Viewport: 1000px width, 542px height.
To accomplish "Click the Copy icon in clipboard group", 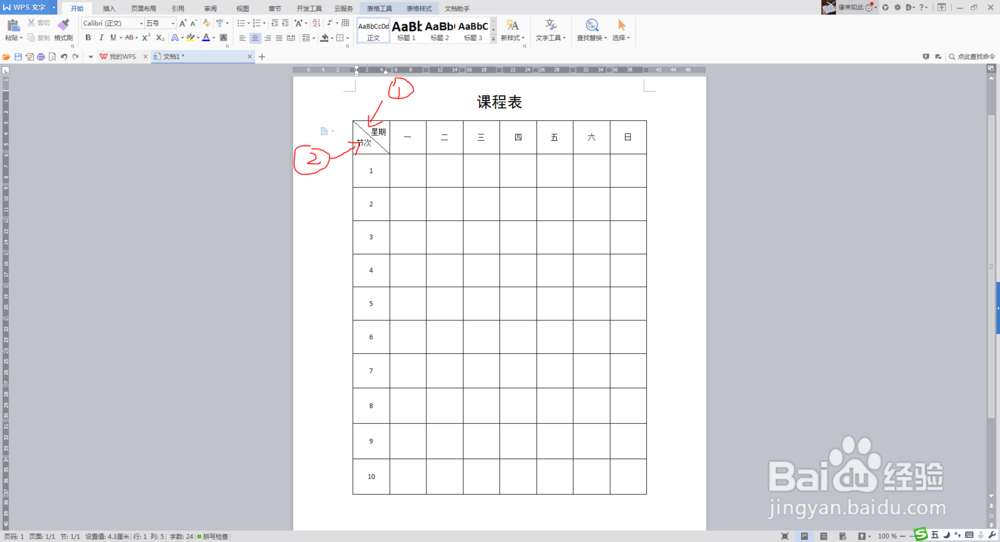I will coord(31,38).
